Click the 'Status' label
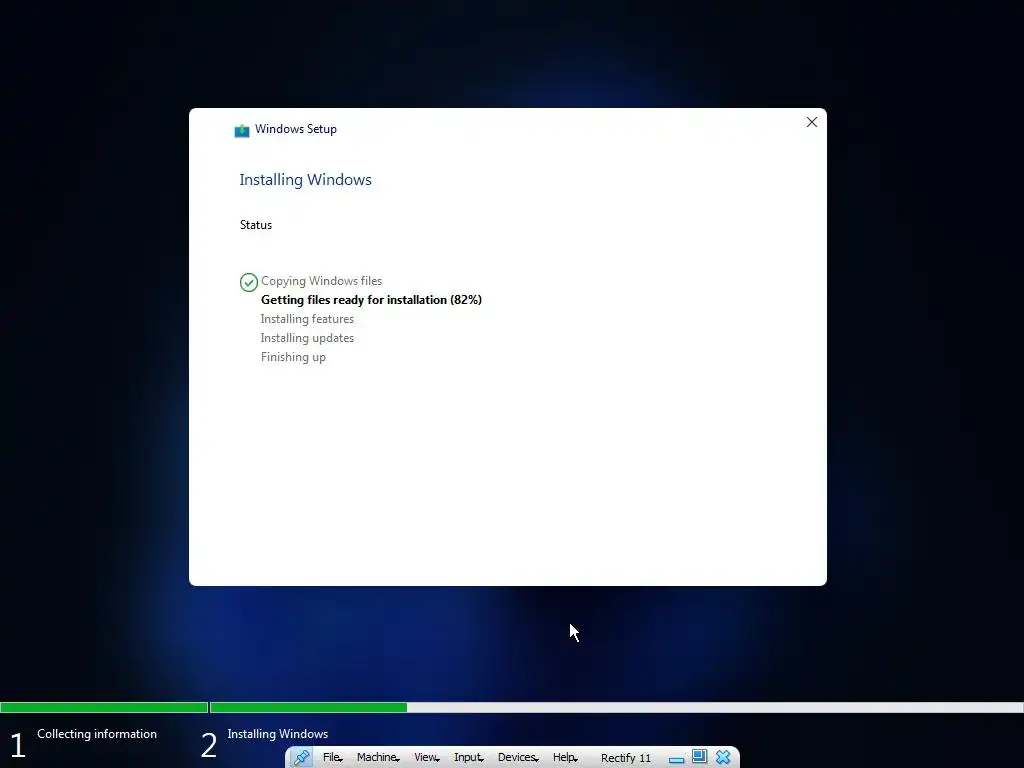The height and width of the screenshot is (768, 1024). (255, 225)
